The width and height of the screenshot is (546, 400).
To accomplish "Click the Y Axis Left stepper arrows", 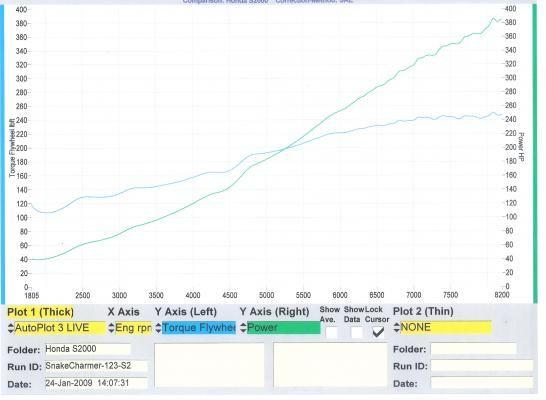I will click(158, 328).
